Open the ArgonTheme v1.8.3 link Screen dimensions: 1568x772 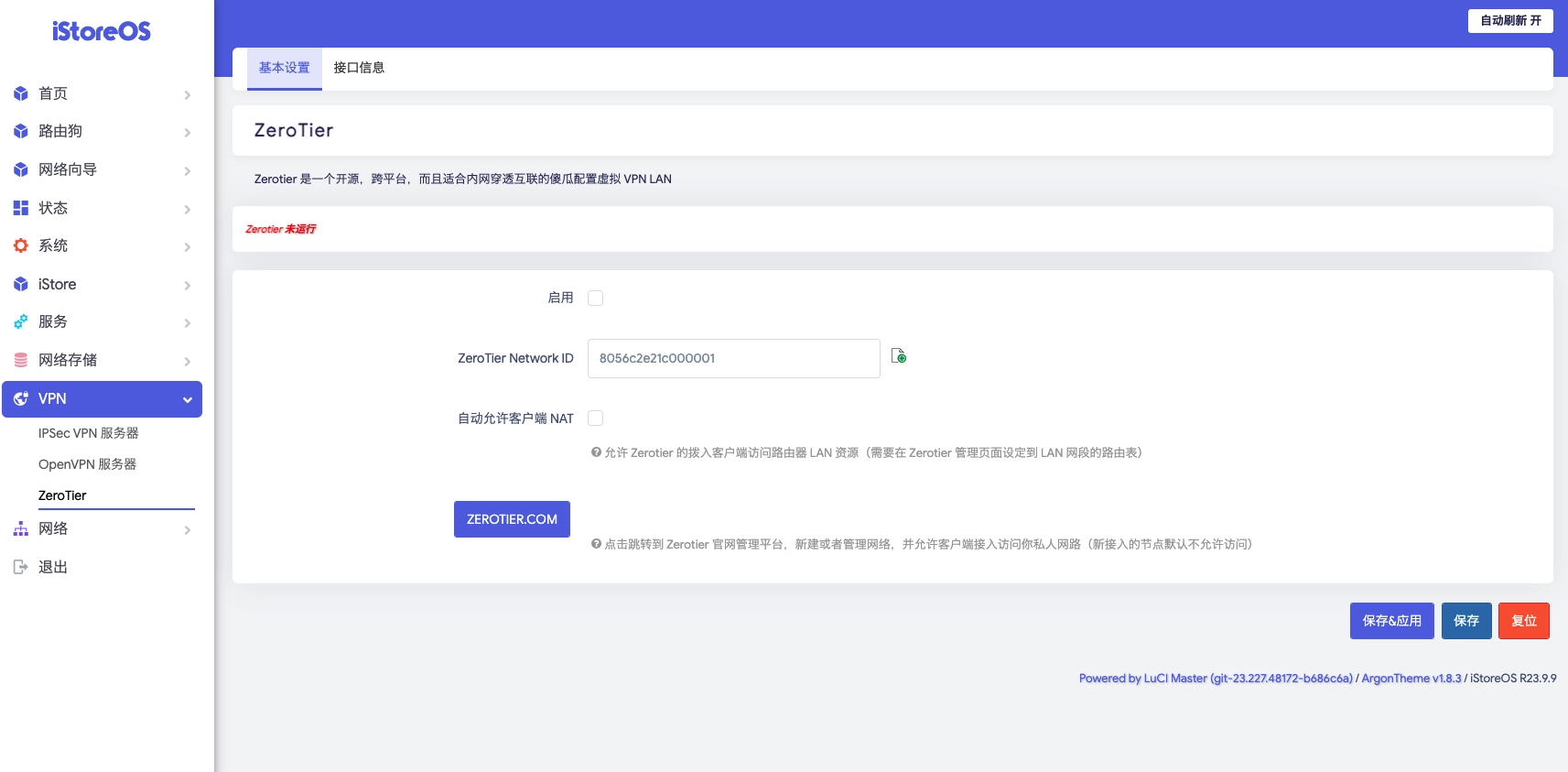(x=1411, y=679)
